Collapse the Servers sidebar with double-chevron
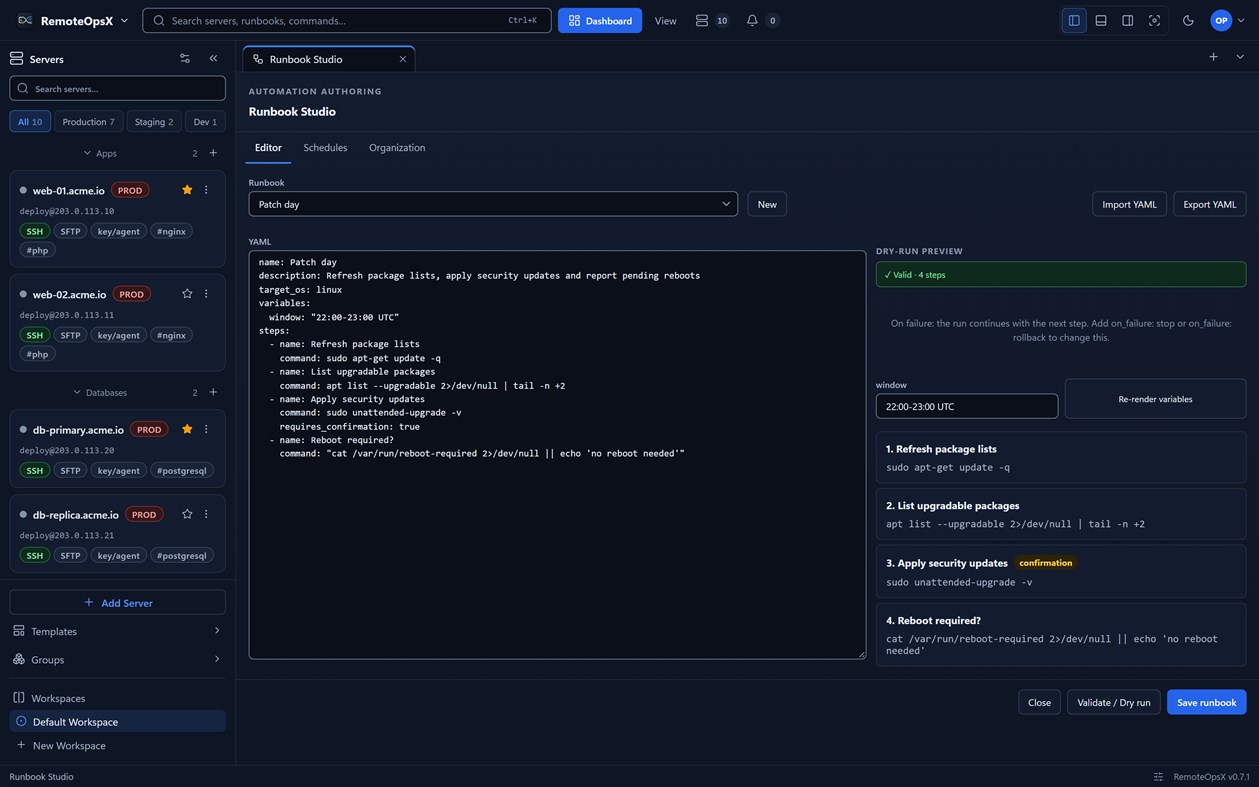 [213, 59]
